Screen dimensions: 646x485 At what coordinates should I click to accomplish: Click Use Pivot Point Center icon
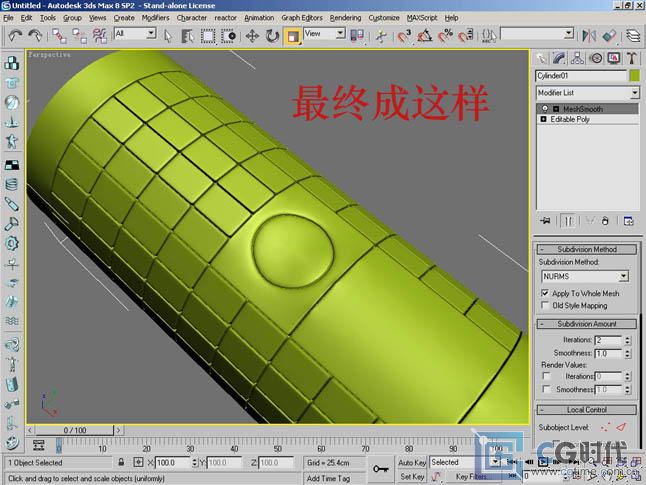pos(357,36)
